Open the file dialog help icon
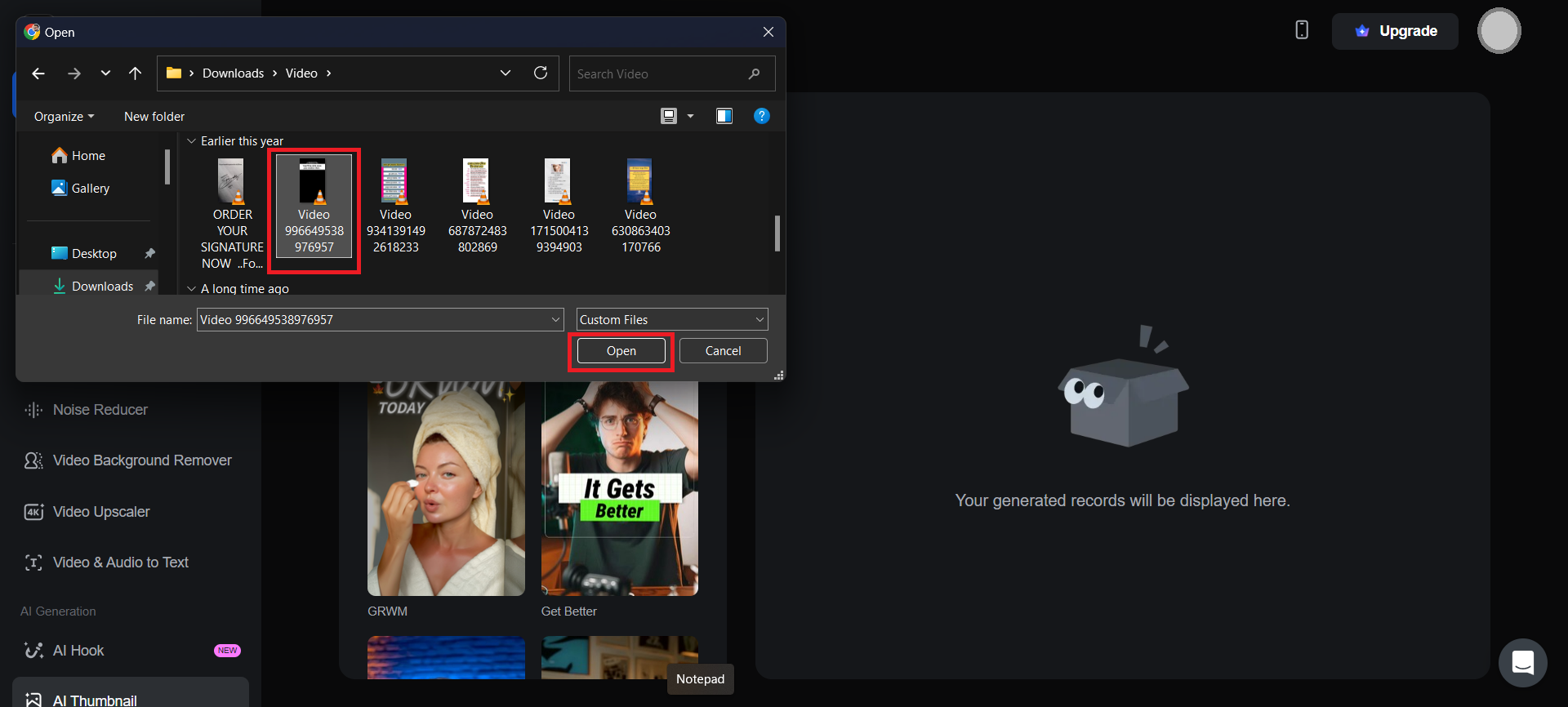 pyautogui.click(x=761, y=116)
